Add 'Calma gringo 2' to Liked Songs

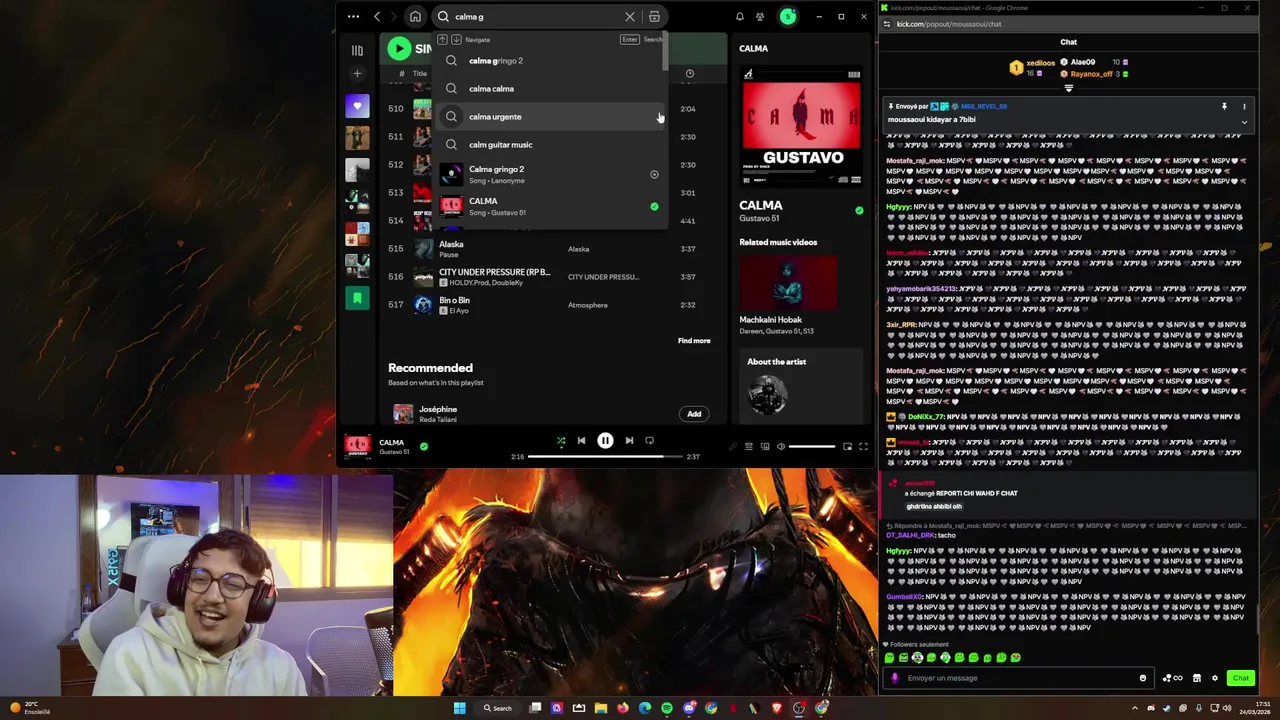tap(654, 175)
